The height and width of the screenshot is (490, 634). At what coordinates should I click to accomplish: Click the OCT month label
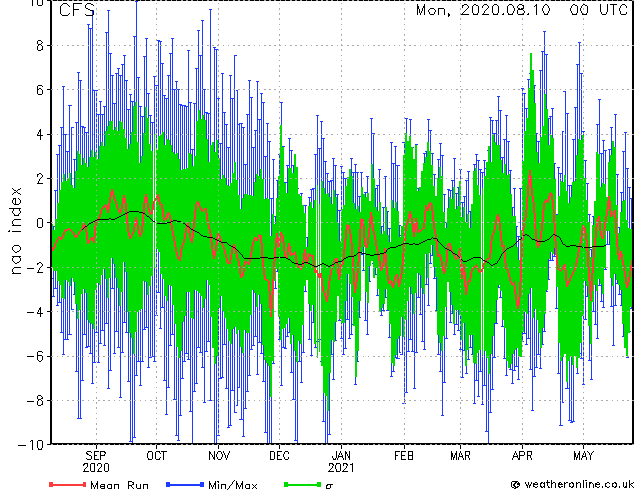coord(156,456)
